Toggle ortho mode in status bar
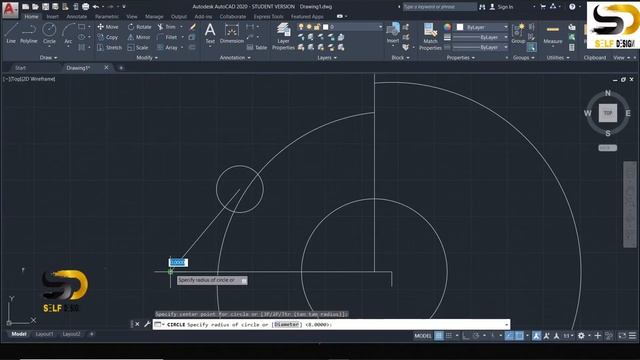640x360 pixels. click(x=466, y=336)
